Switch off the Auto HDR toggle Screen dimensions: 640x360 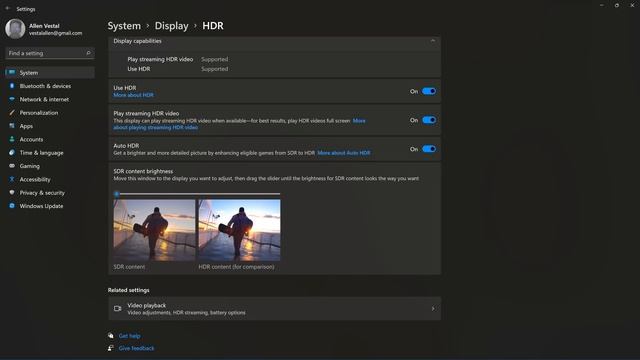429,149
